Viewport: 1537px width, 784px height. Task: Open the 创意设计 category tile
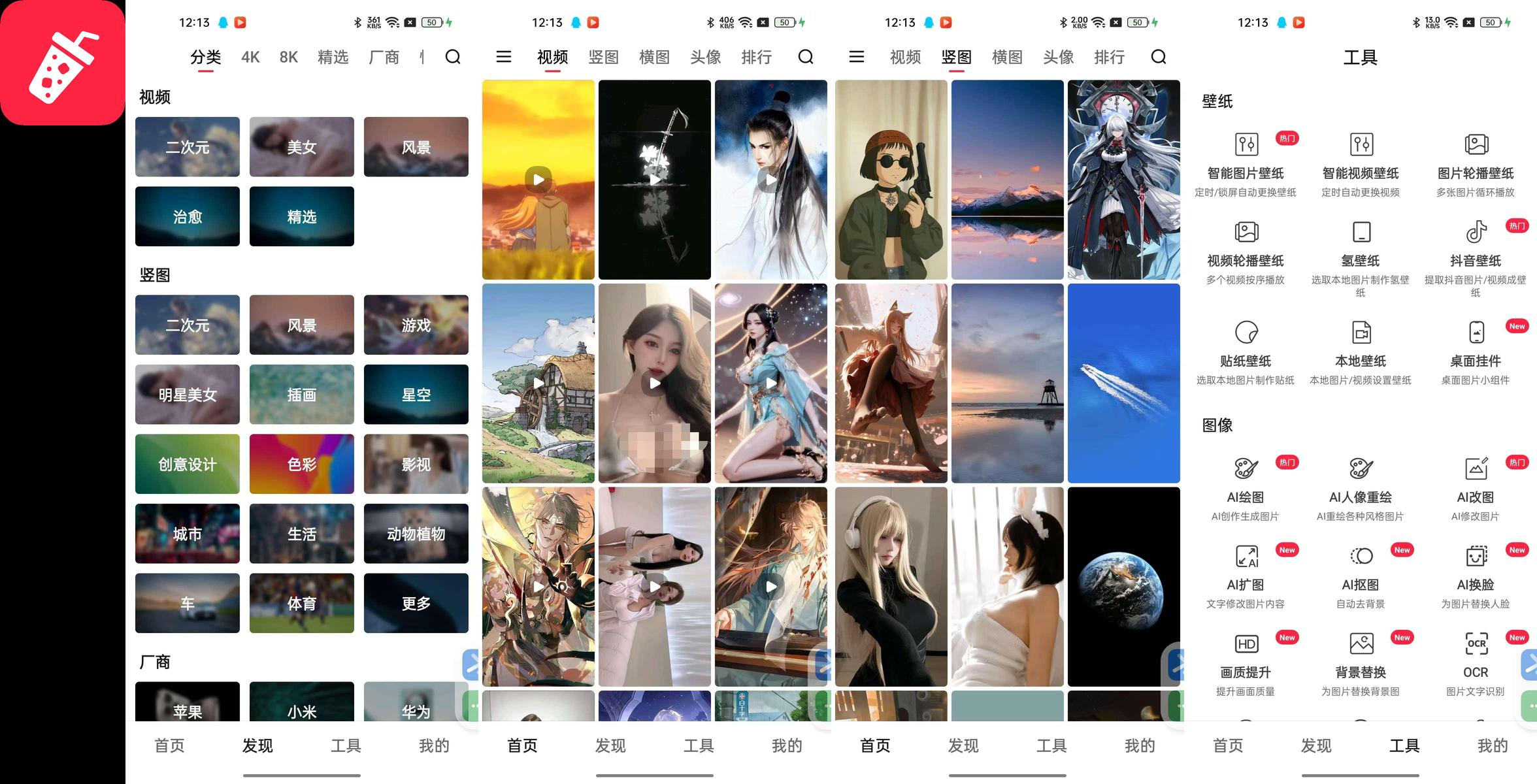(x=188, y=465)
